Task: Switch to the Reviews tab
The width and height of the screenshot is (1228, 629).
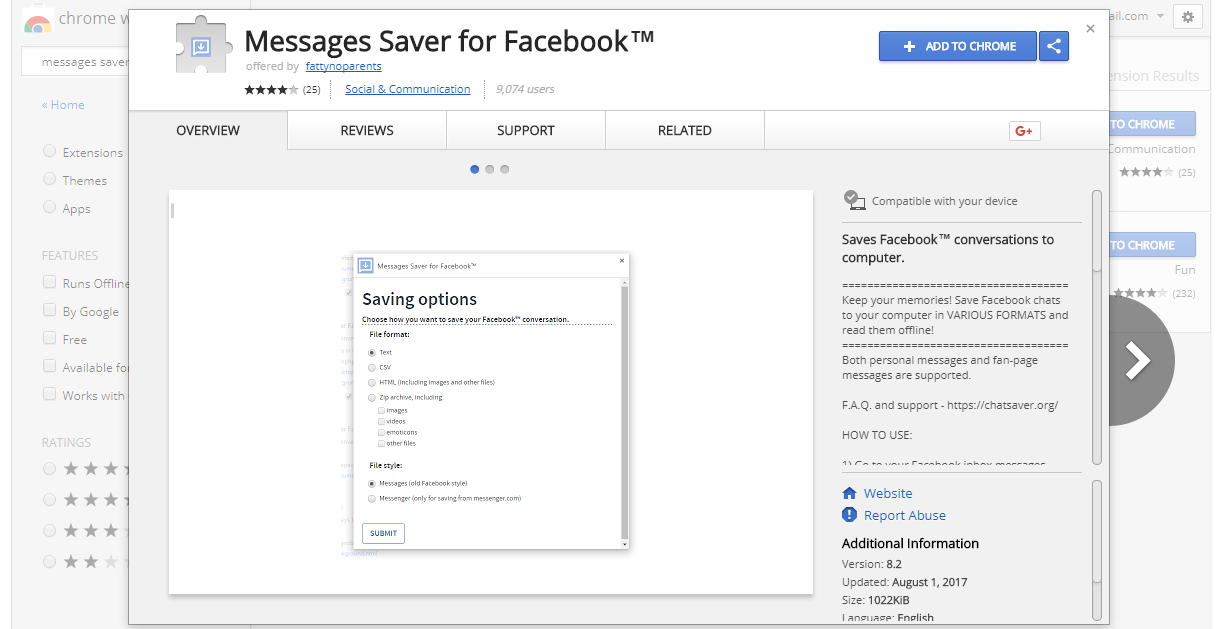Action: pyautogui.click(x=367, y=130)
